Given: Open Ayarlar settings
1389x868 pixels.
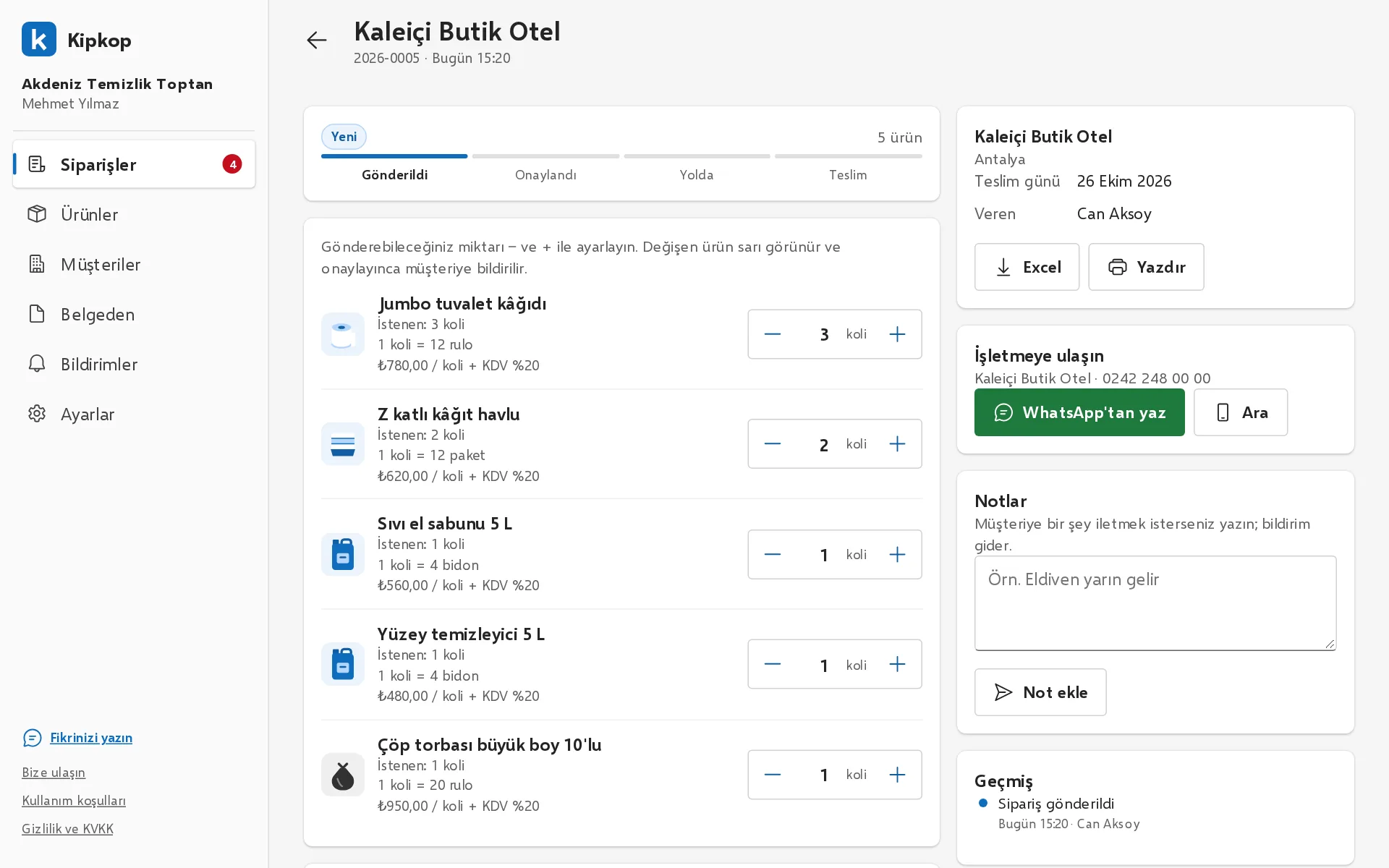Looking at the screenshot, I should (134, 414).
